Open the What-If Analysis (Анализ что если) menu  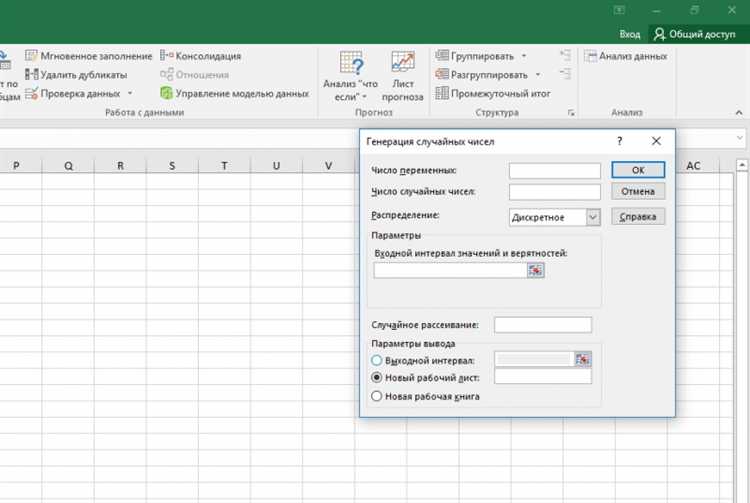(351, 77)
